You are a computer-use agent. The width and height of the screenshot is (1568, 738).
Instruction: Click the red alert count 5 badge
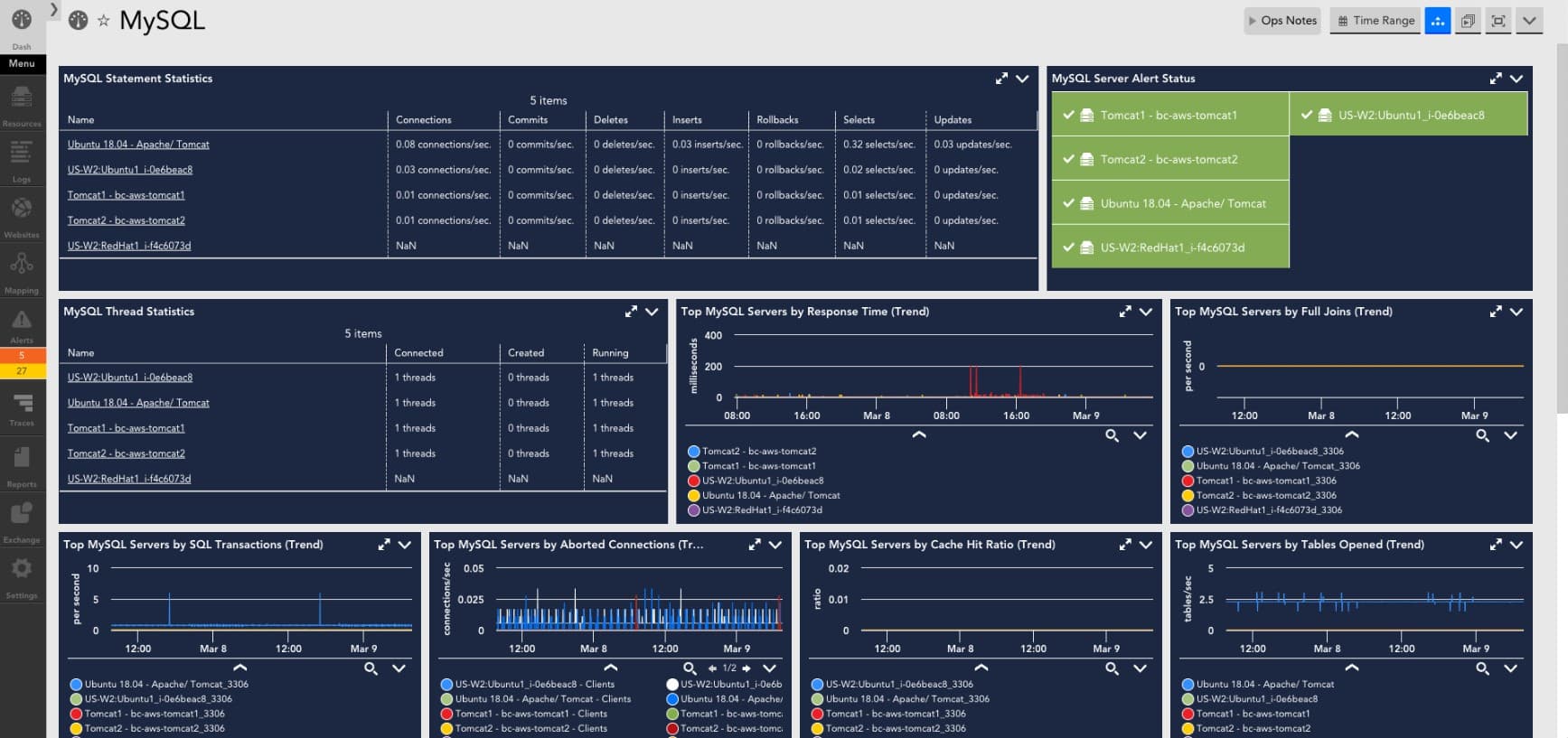tap(22, 356)
